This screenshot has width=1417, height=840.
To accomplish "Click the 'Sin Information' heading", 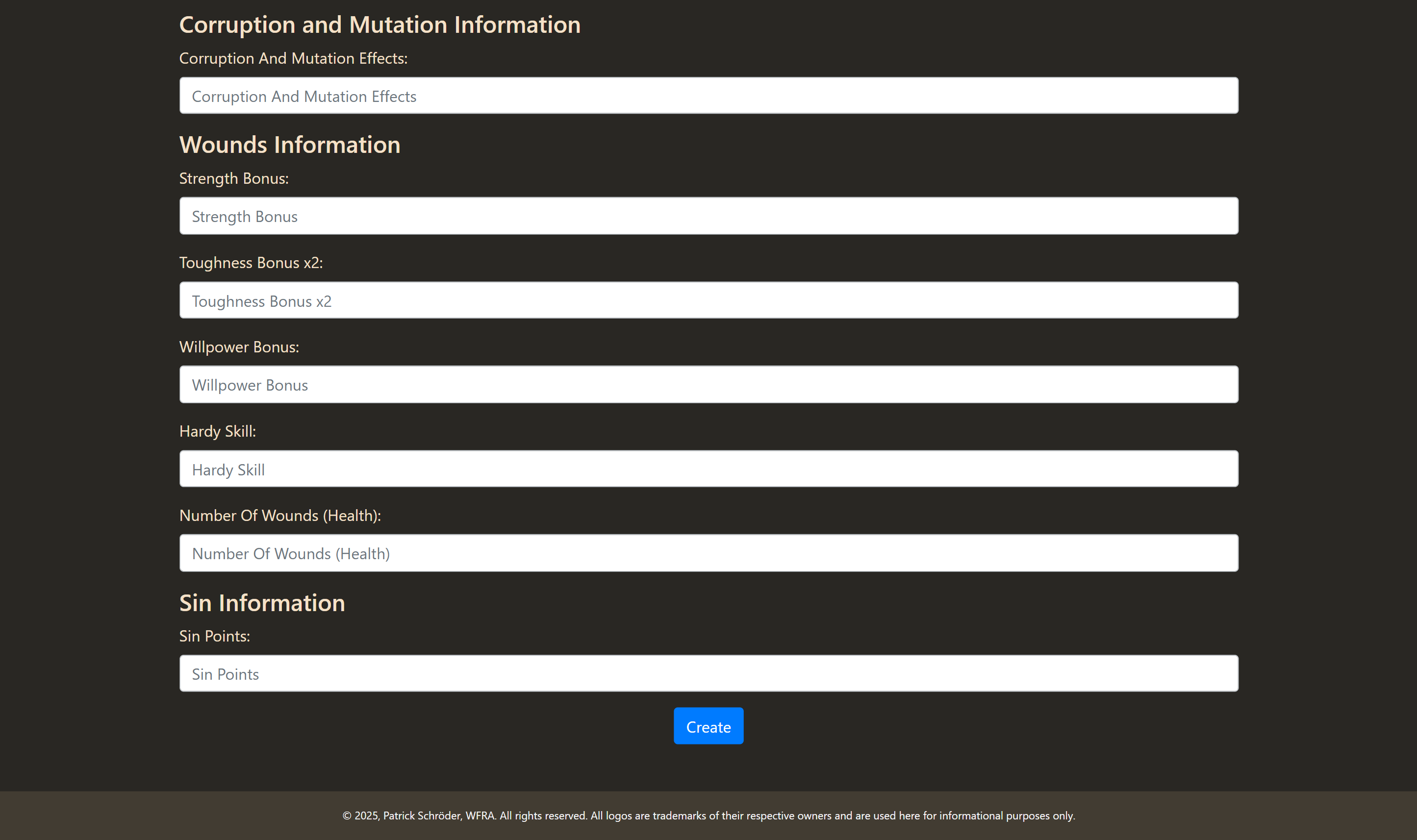I will [262, 603].
